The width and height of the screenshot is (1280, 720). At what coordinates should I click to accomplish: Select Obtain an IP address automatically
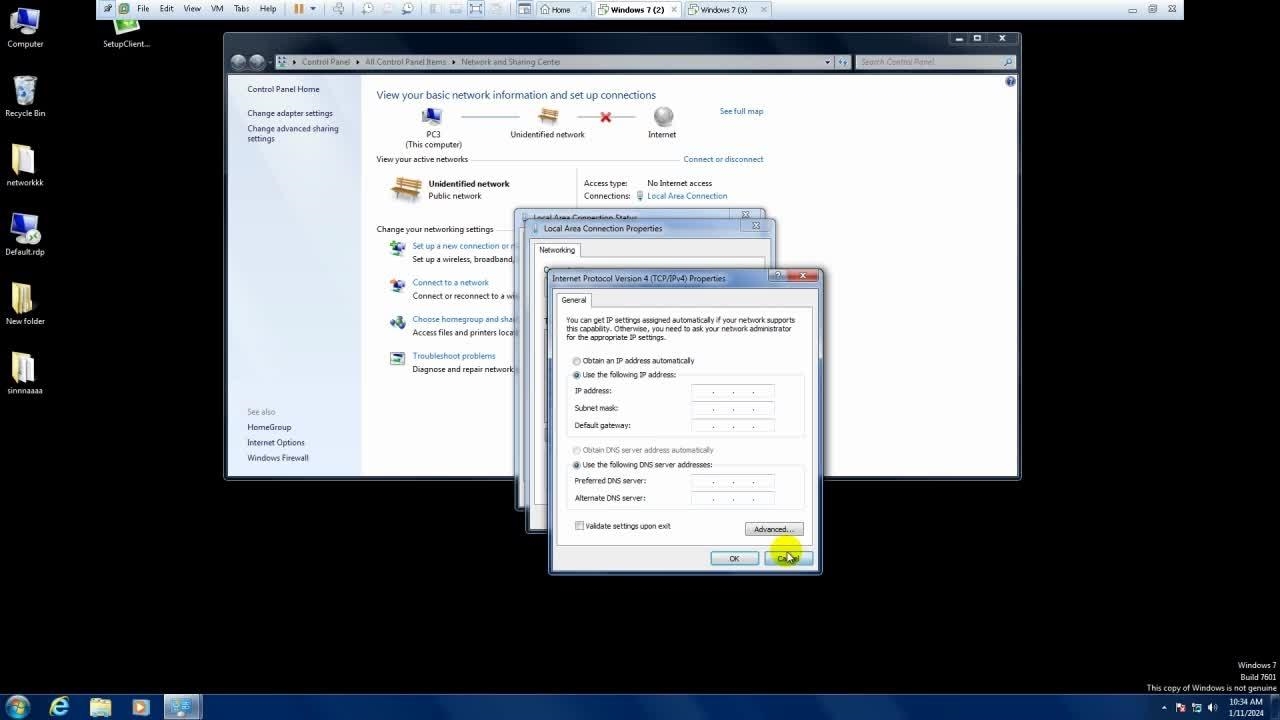pos(577,361)
